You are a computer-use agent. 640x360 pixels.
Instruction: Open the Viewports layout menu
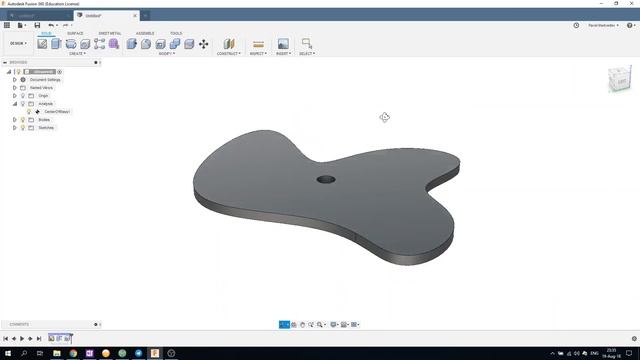point(355,324)
